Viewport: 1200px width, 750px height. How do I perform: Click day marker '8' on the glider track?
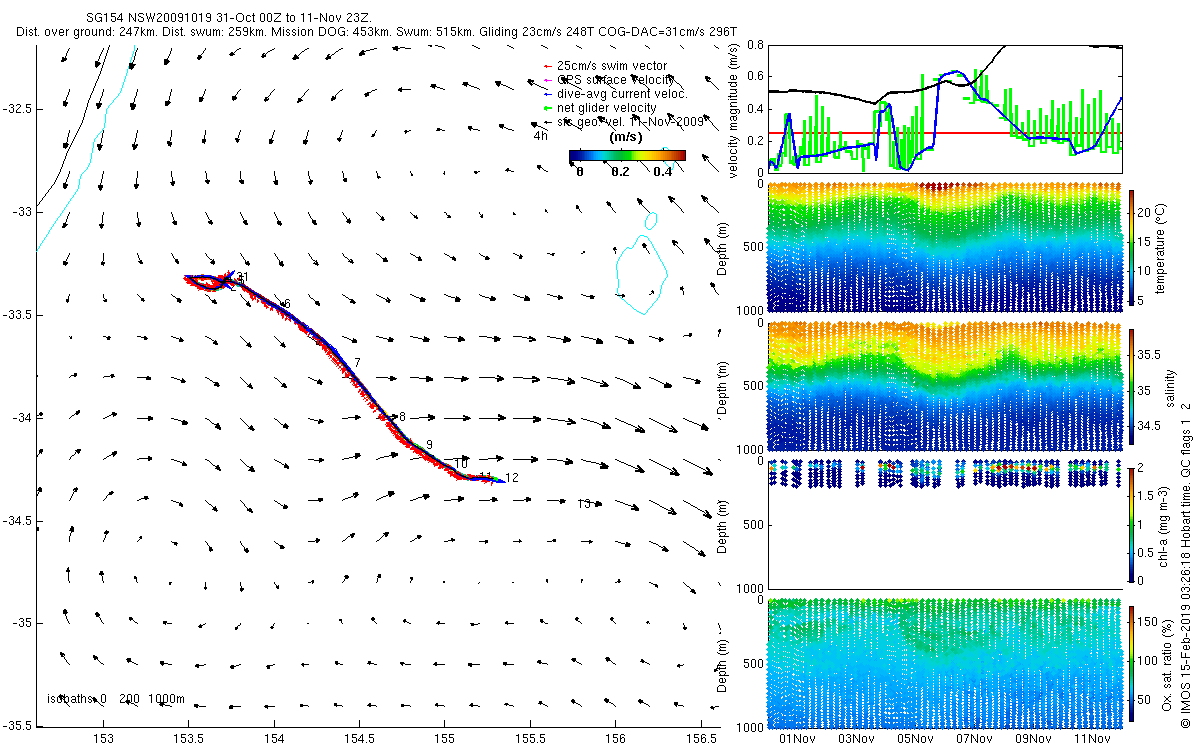[402, 417]
